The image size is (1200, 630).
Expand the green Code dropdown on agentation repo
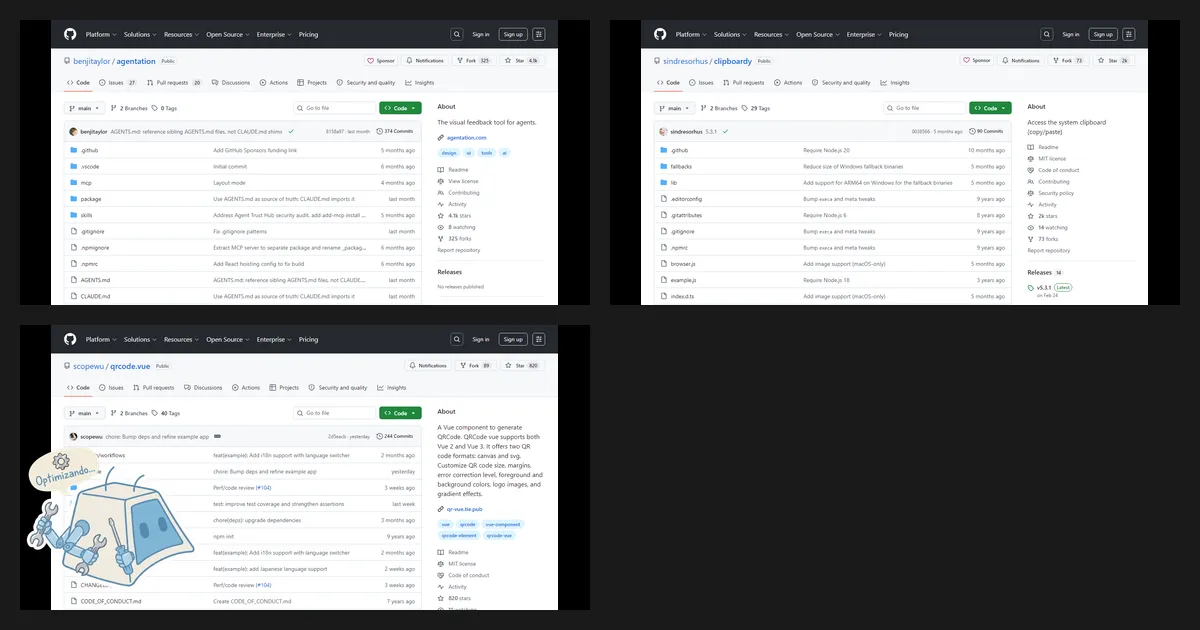tap(400, 108)
